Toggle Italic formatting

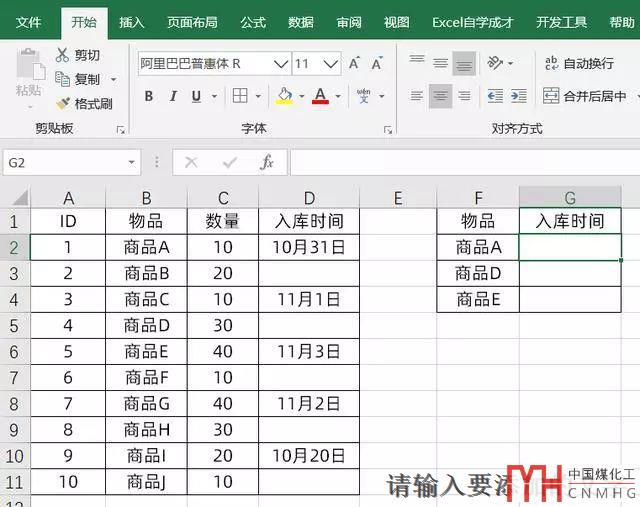(173, 96)
